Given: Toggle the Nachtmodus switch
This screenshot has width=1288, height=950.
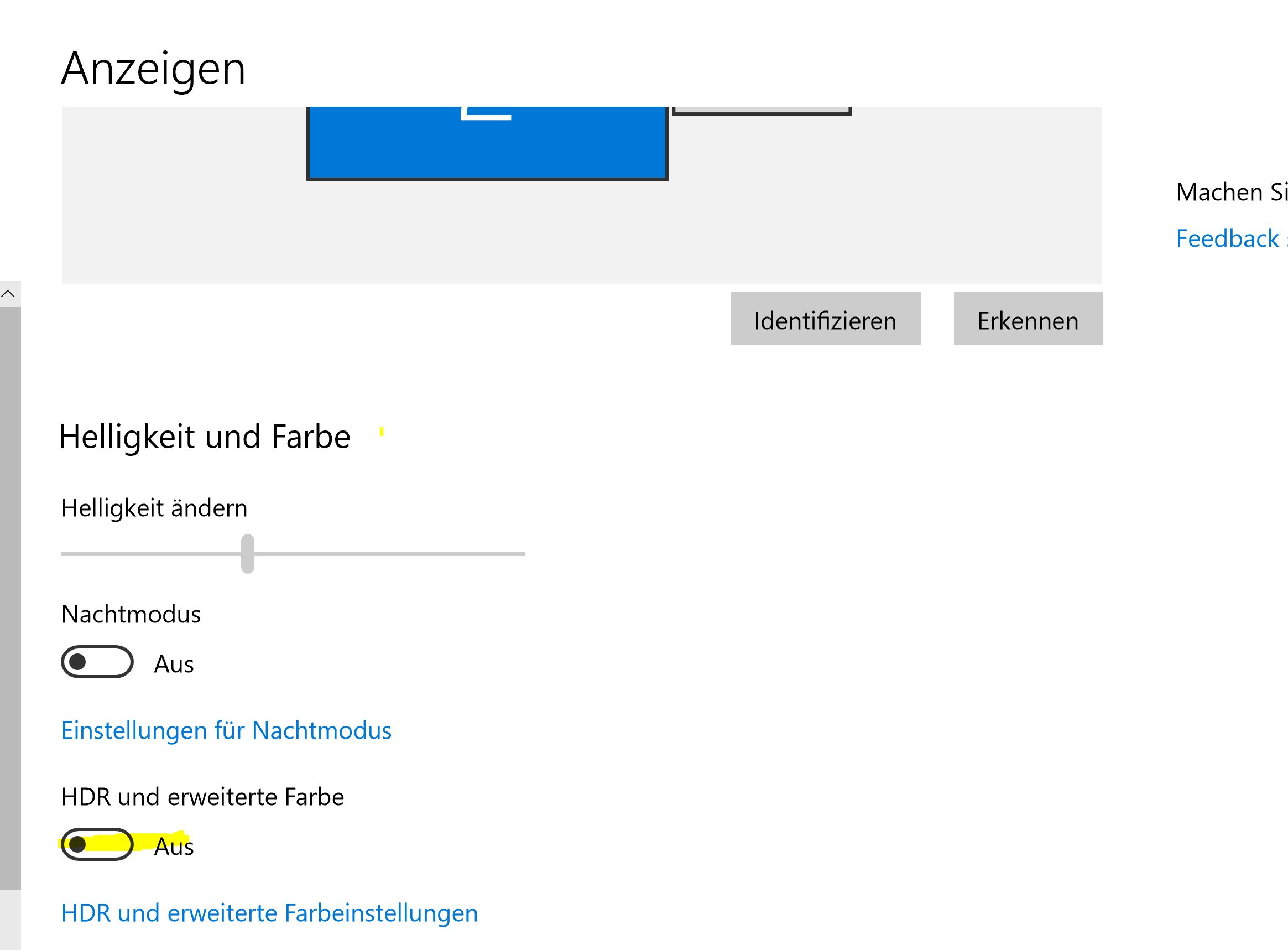Looking at the screenshot, I should (97, 662).
